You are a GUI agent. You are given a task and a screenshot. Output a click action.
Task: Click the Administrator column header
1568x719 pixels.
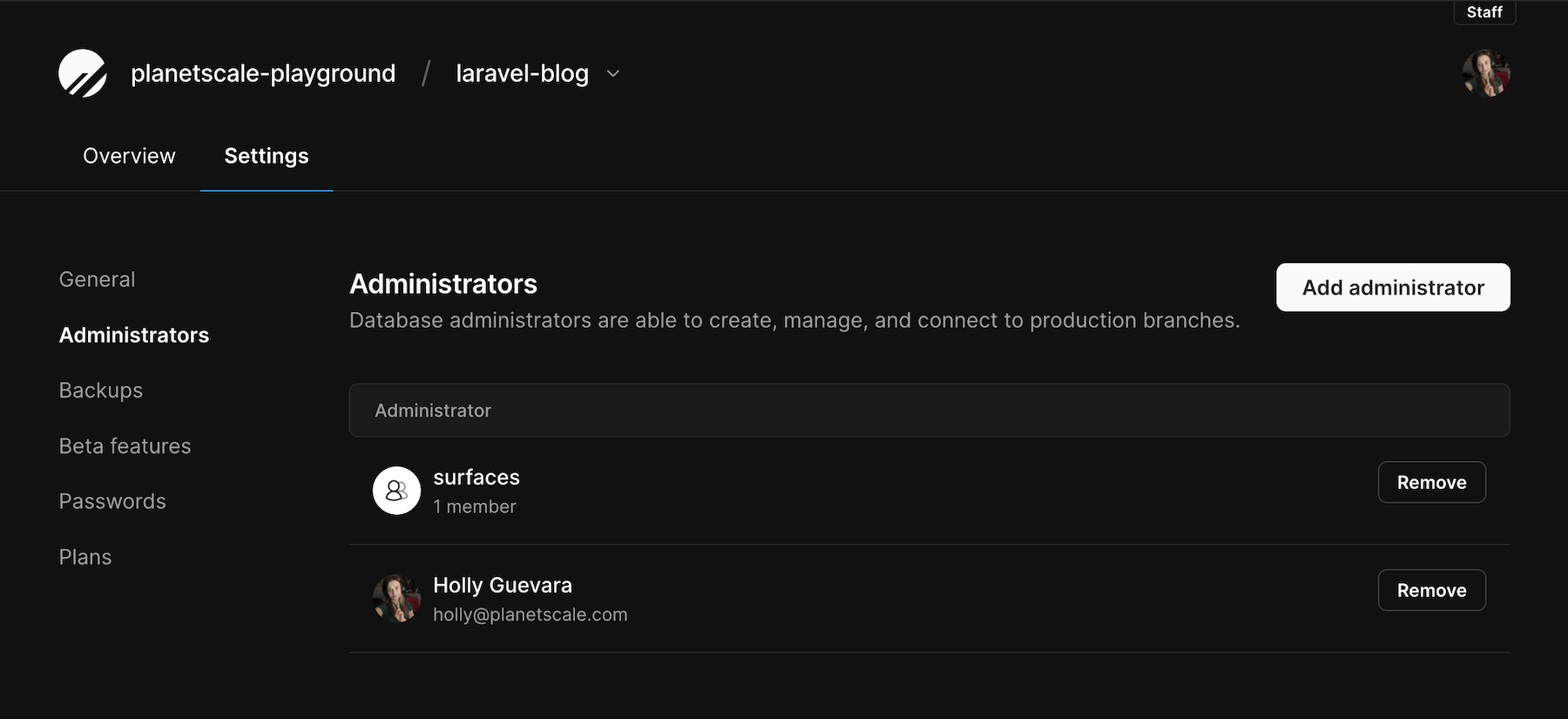(x=433, y=410)
